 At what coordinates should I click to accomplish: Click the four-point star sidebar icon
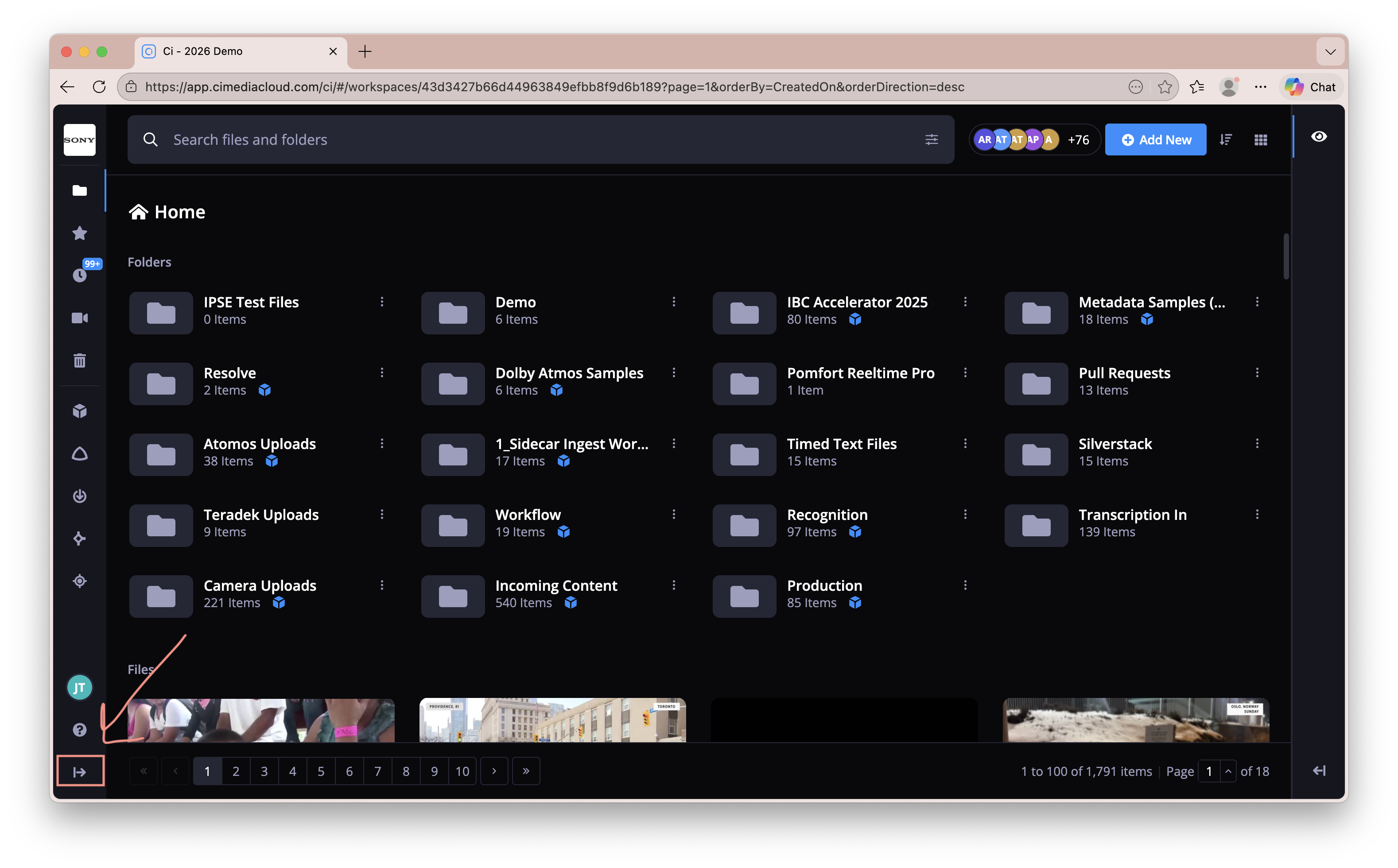tap(80, 539)
